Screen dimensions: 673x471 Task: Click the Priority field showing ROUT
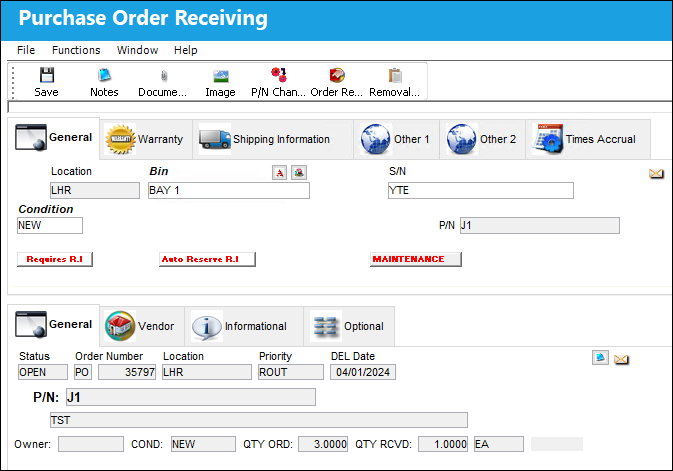click(291, 372)
